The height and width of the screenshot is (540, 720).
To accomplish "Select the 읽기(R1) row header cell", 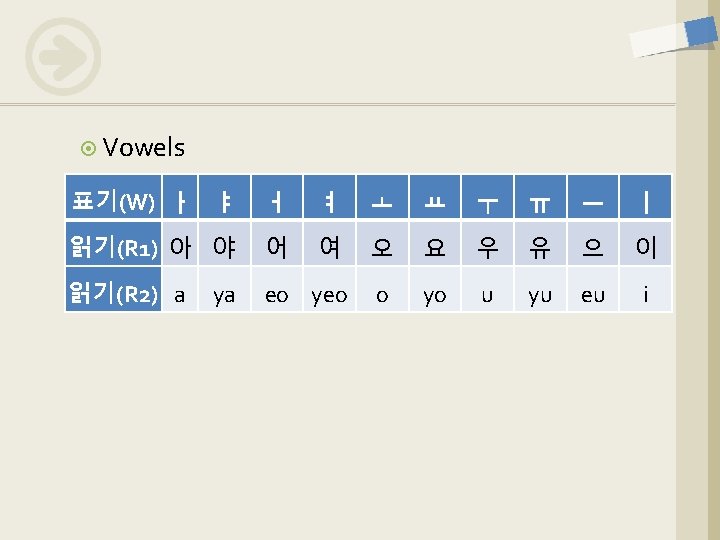I will [x=112, y=246].
